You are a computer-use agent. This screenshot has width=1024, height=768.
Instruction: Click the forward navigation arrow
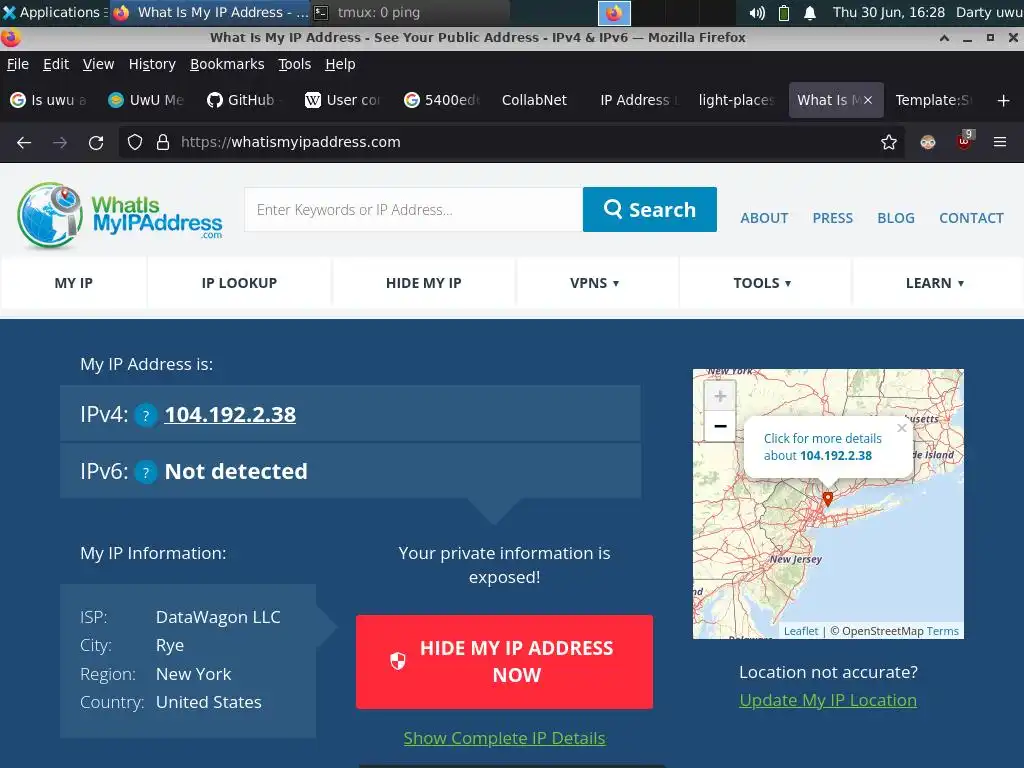coord(60,142)
